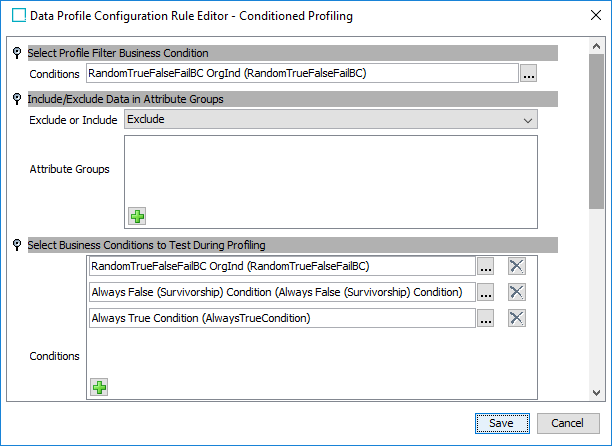This screenshot has height=446, width=612.
Task: Remove the RandomTrueFalseFailBC condition row
Action: (516, 266)
